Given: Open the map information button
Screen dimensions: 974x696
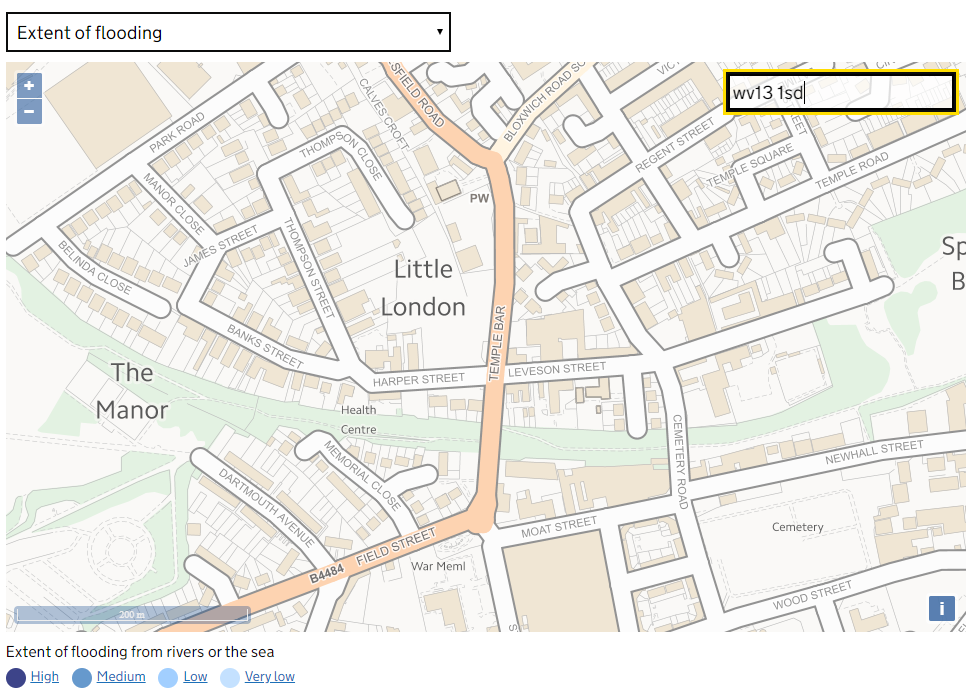Looking at the screenshot, I should pyautogui.click(x=941, y=608).
